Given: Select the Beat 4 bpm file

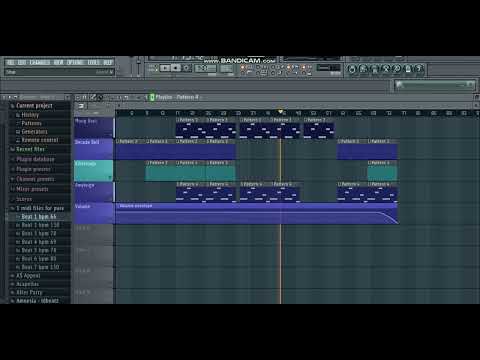Looking at the screenshot, I should 39,242.
